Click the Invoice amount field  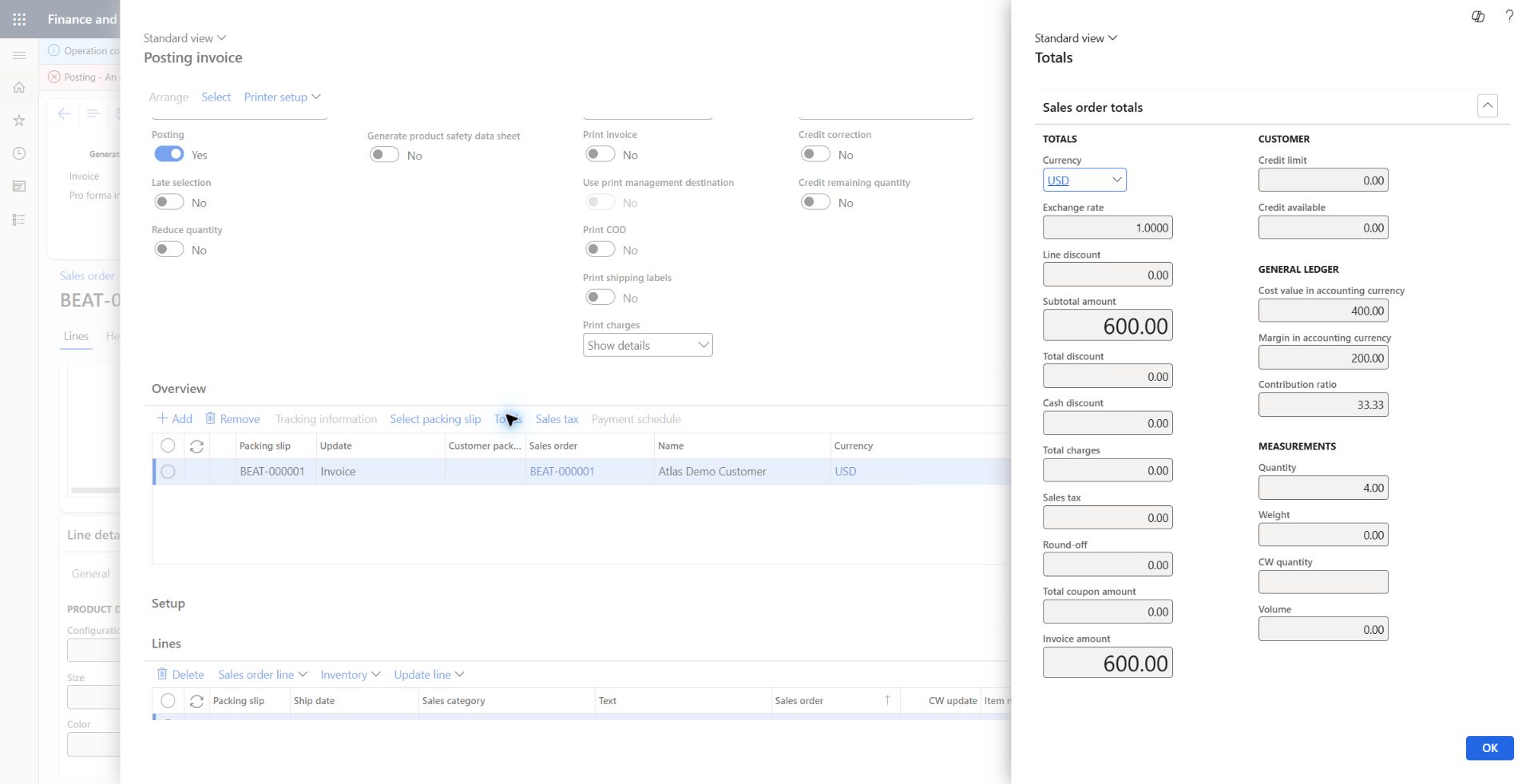(x=1107, y=663)
